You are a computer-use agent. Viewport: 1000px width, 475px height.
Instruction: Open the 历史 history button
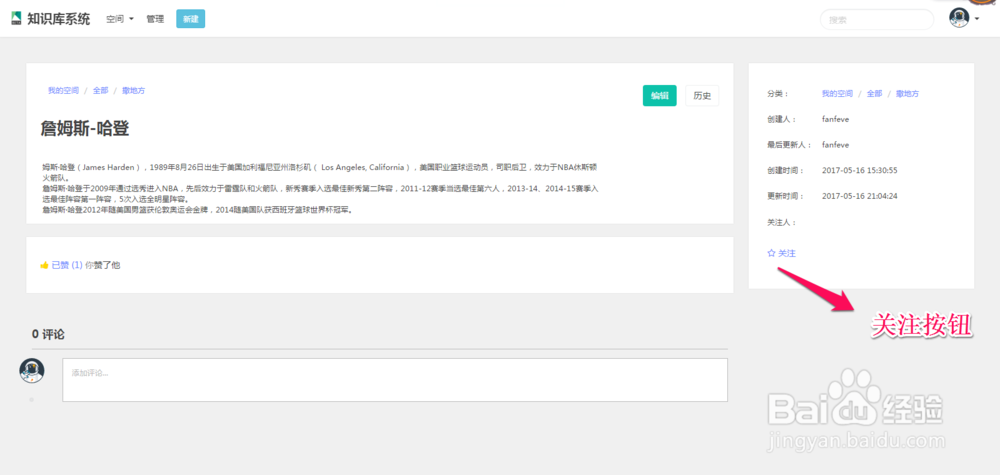click(702, 96)
